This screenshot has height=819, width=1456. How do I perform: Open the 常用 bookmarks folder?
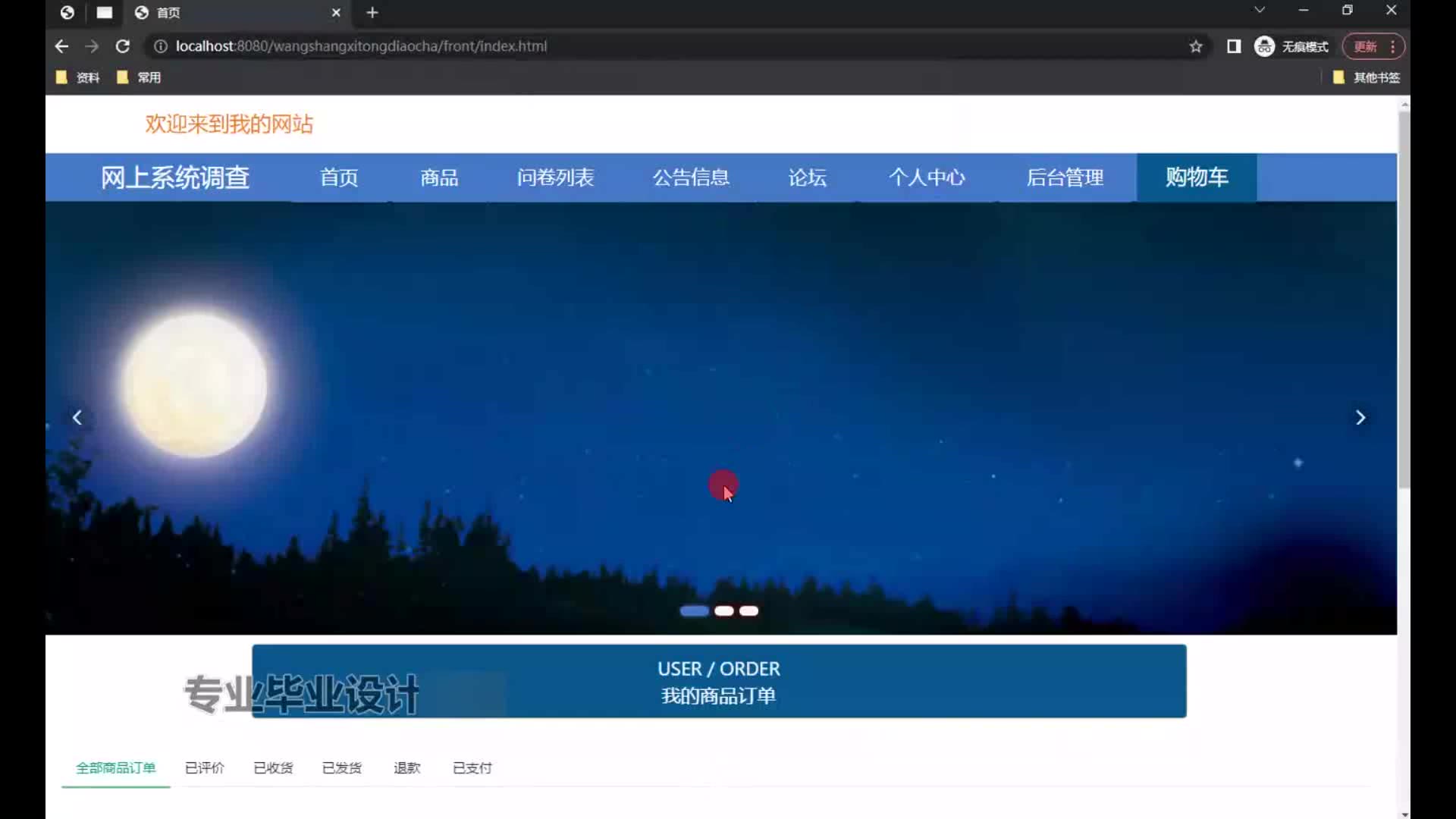[139, 77]
